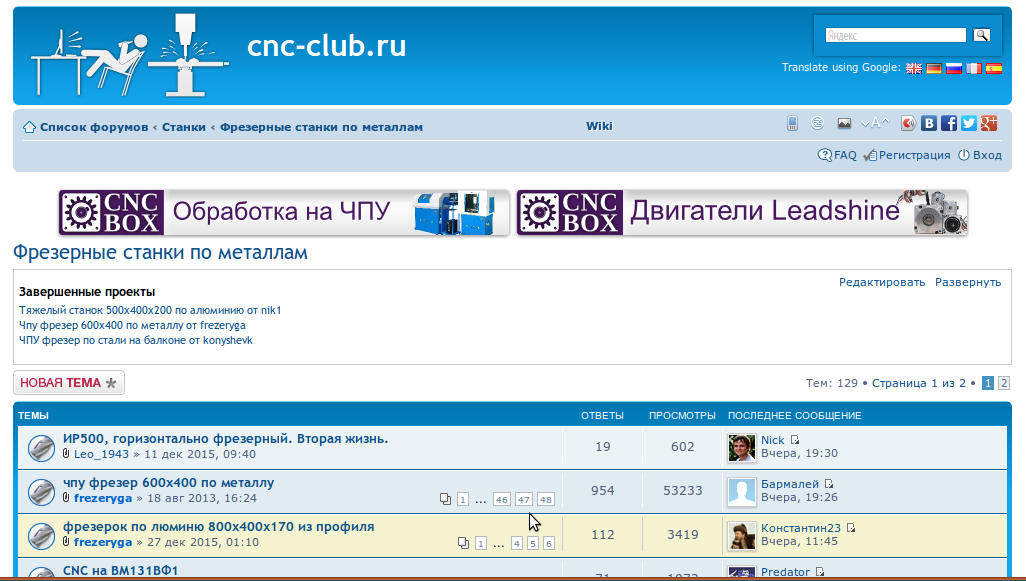The image size is (1026, 581).
Task: Open the Wiki link
Action: [x=599, y=126]
